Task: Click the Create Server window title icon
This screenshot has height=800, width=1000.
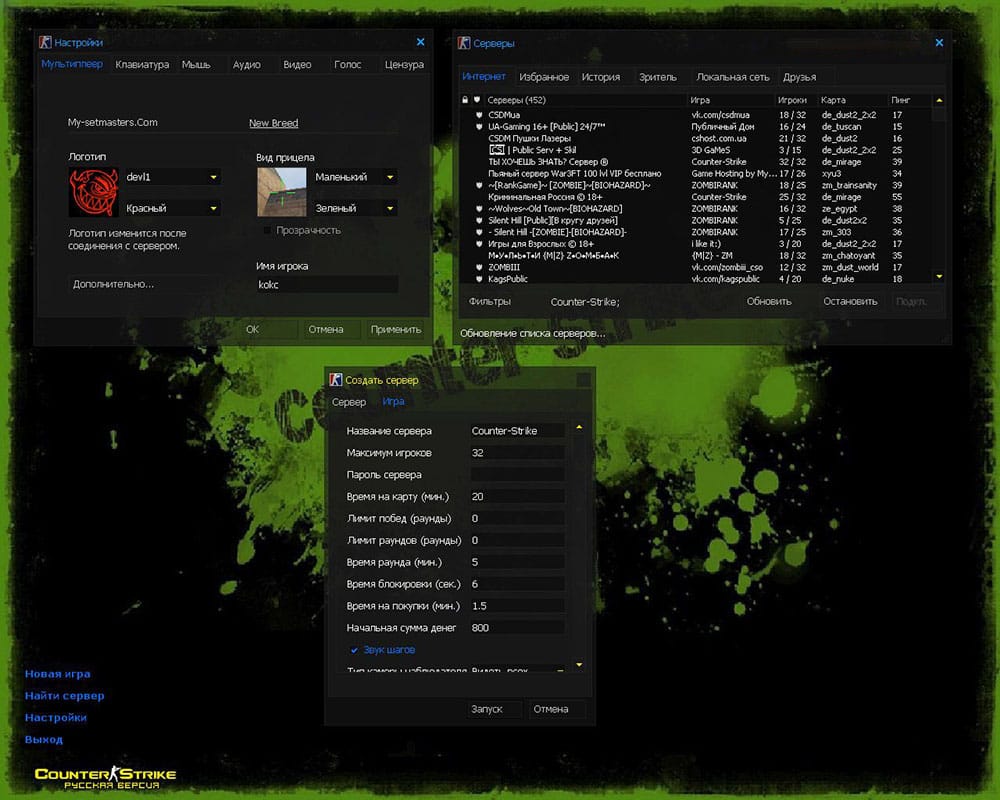Action: coord(335,380)
